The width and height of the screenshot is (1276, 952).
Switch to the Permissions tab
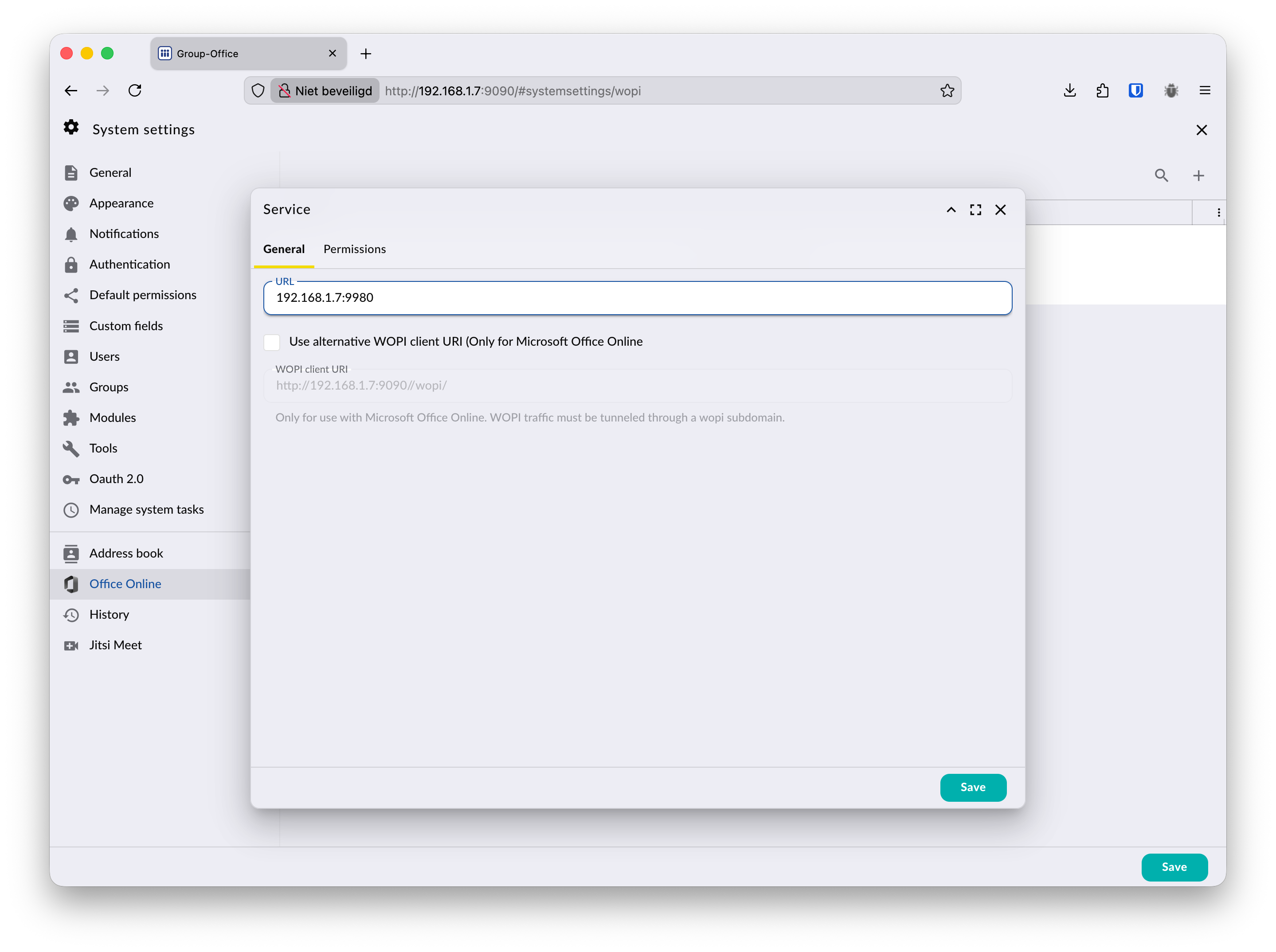(x=354, y=249)
